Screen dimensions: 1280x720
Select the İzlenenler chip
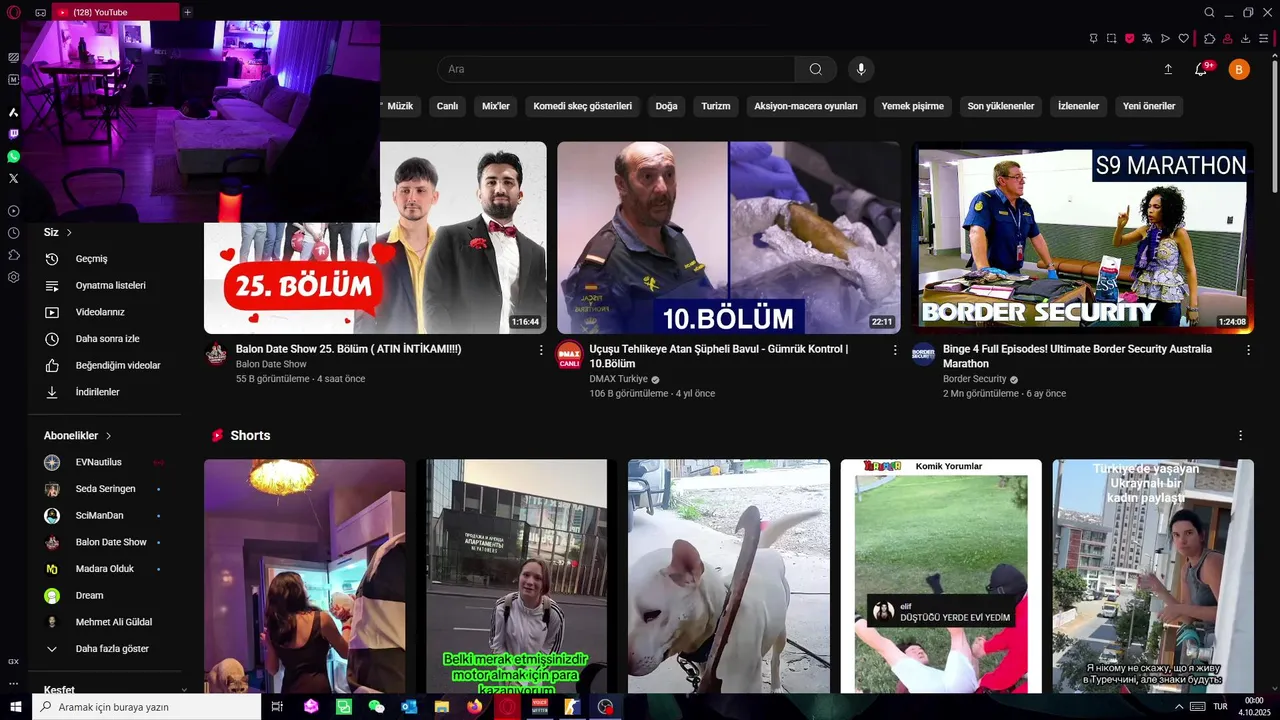pyautogui.click(x=1078, y=106)
